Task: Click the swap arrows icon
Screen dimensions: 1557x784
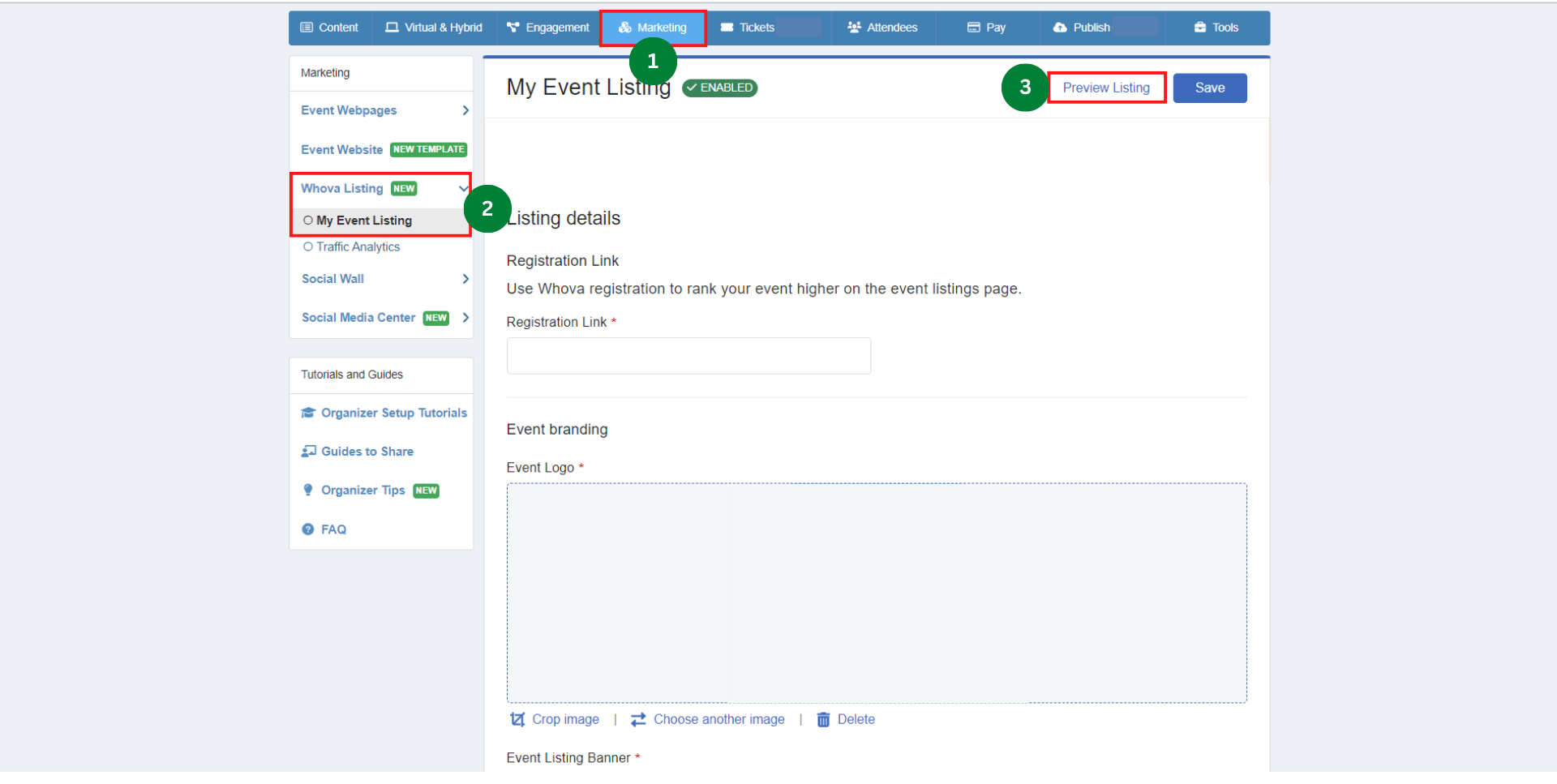Action: tap(638, 720)
